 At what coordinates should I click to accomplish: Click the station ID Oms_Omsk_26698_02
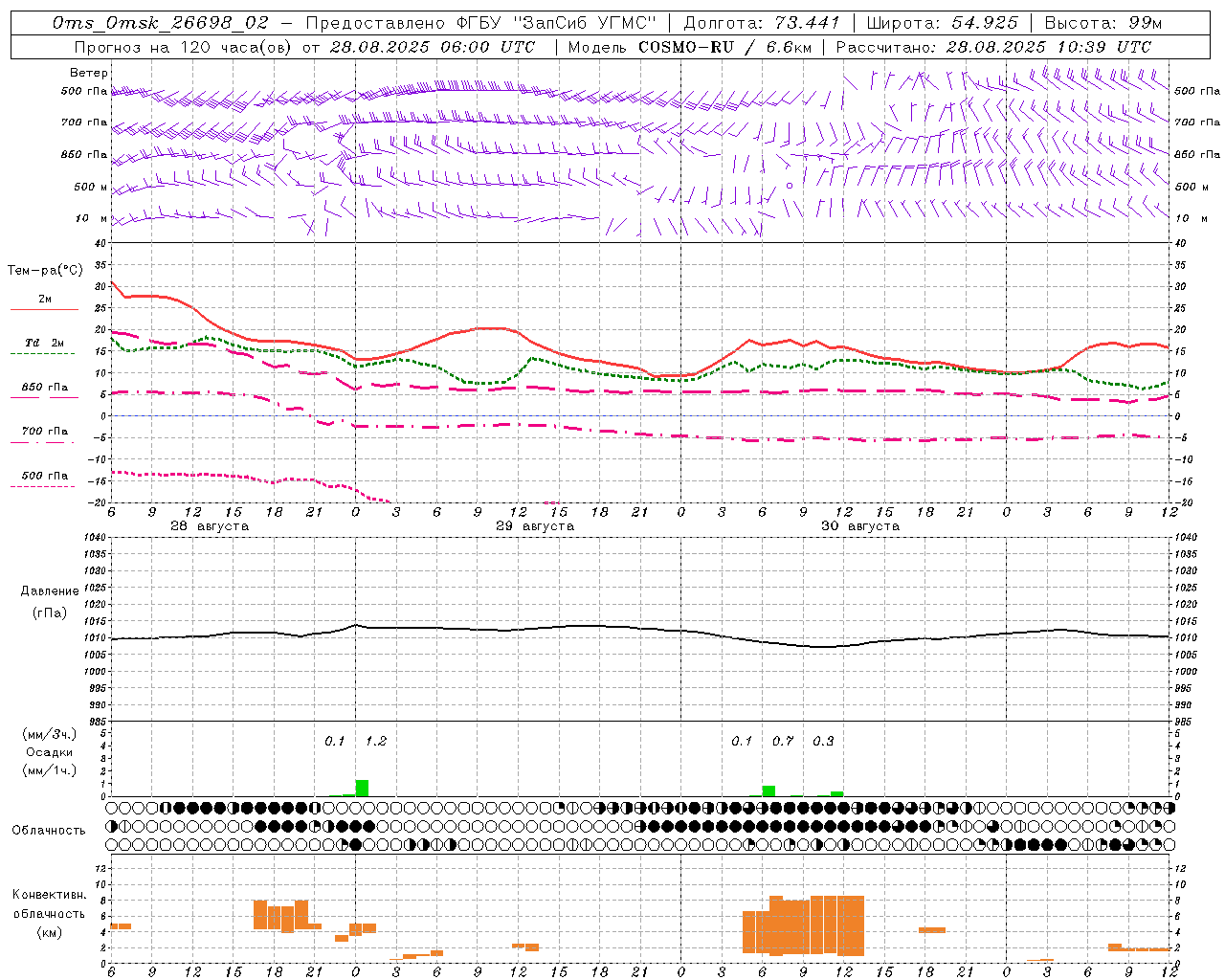tap(161, 22)
